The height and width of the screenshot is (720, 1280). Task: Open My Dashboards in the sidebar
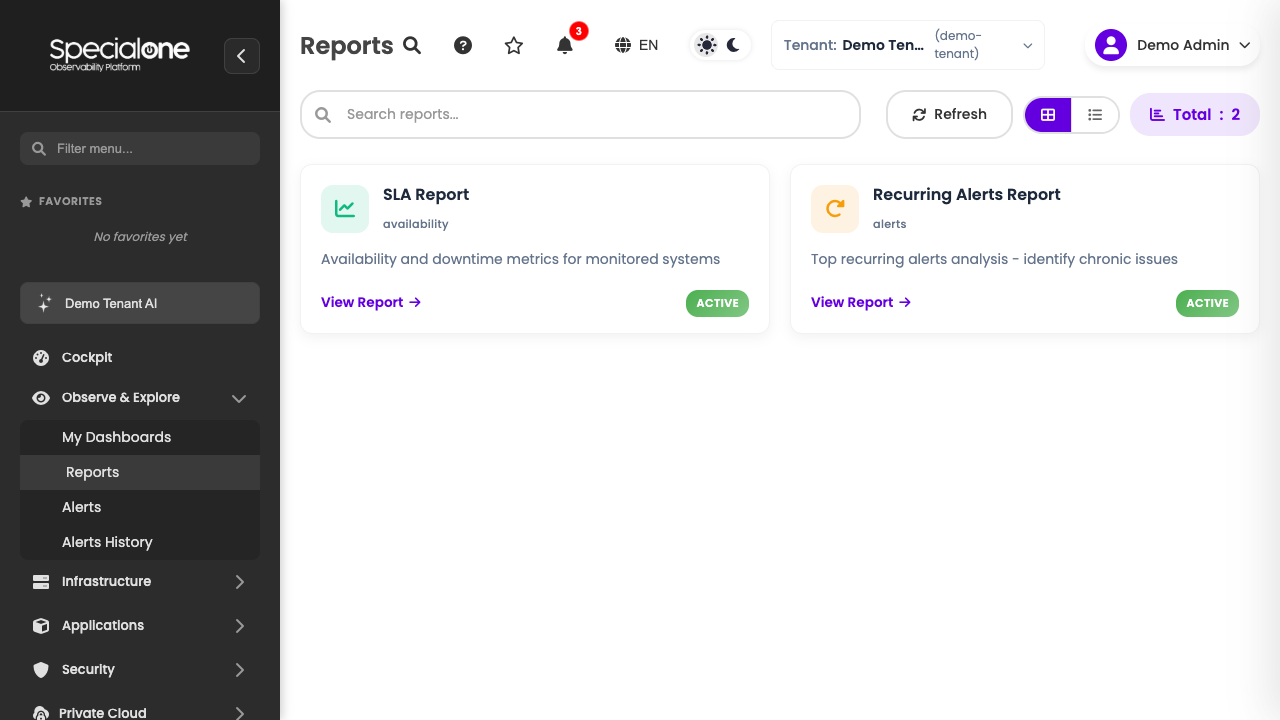pyautogui.click(x=140, y=437)
